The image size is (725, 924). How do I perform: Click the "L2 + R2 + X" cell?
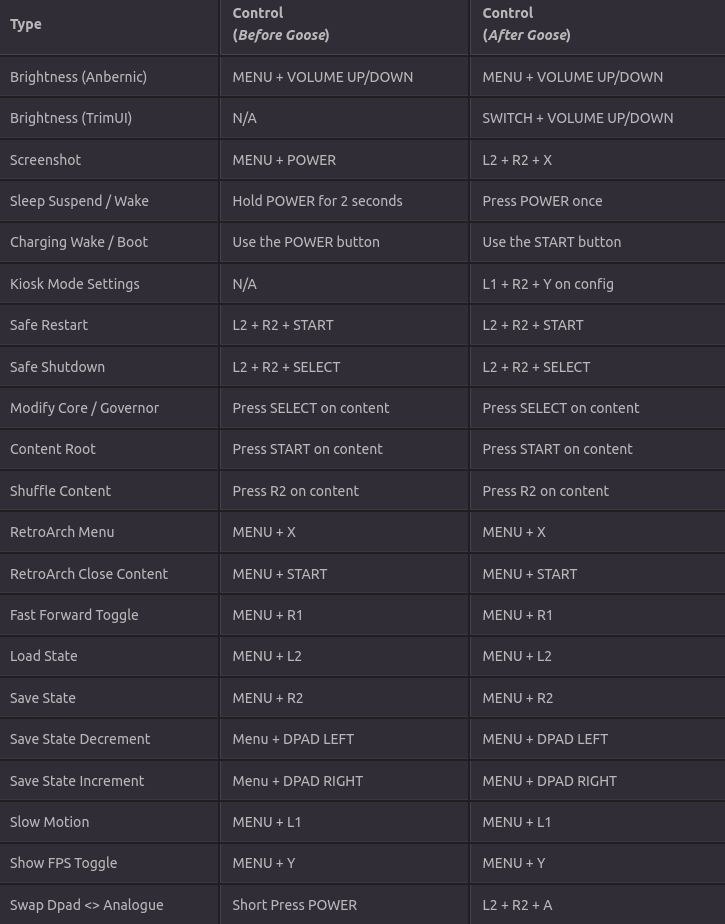(517, 160)
